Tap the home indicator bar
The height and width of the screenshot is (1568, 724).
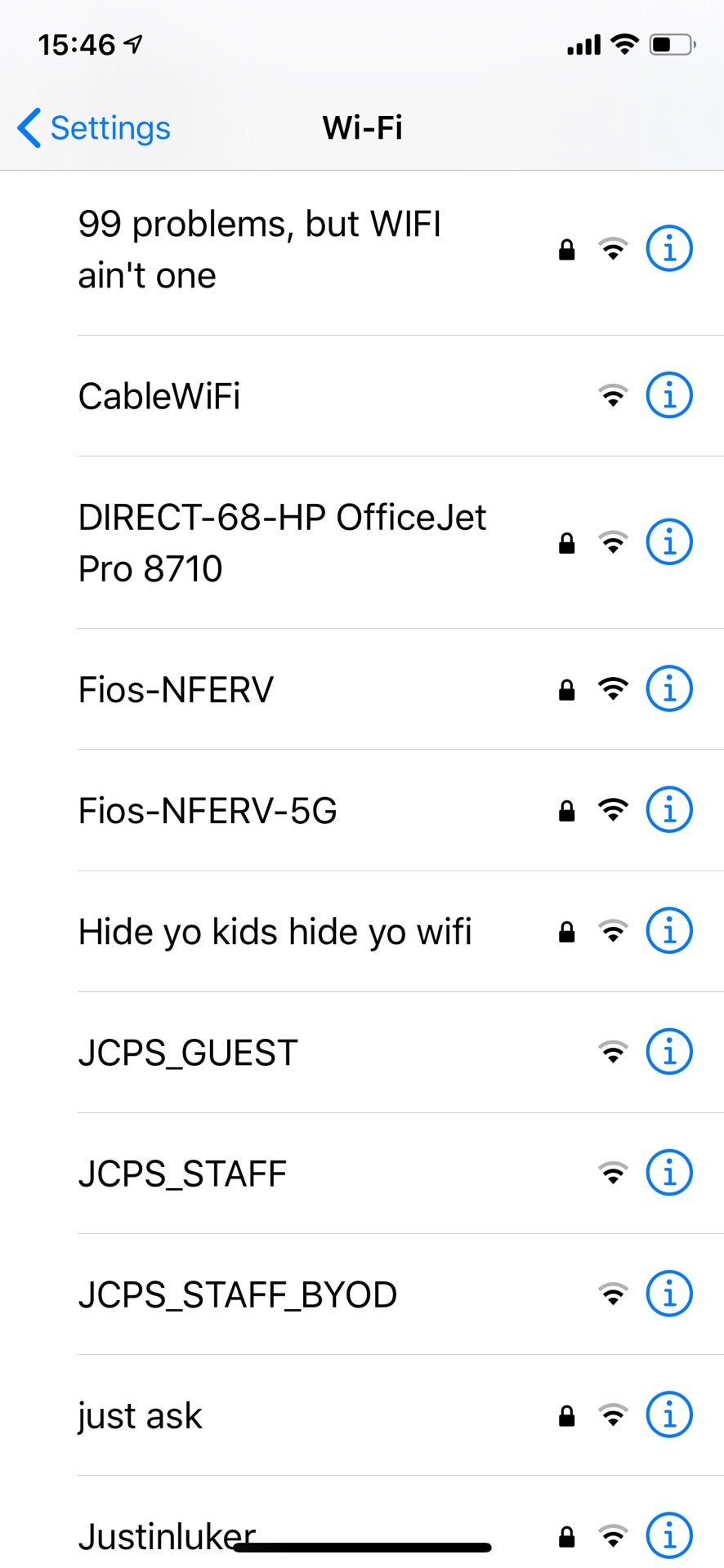point(362,1548)
